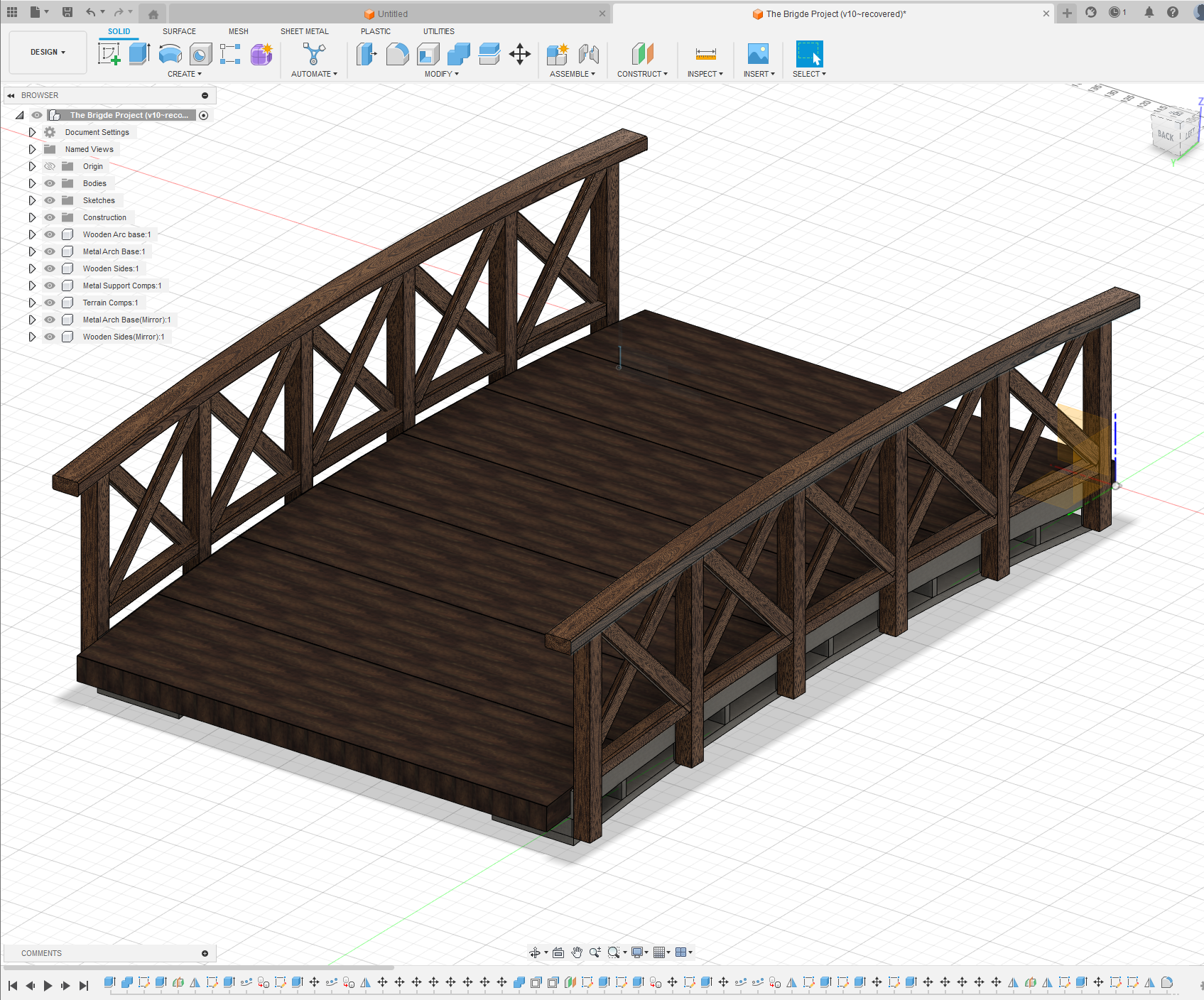This screenshot has width=1204, height=1000.
Task: Select the Create Sketch tool
Action: tap(109, 53)
